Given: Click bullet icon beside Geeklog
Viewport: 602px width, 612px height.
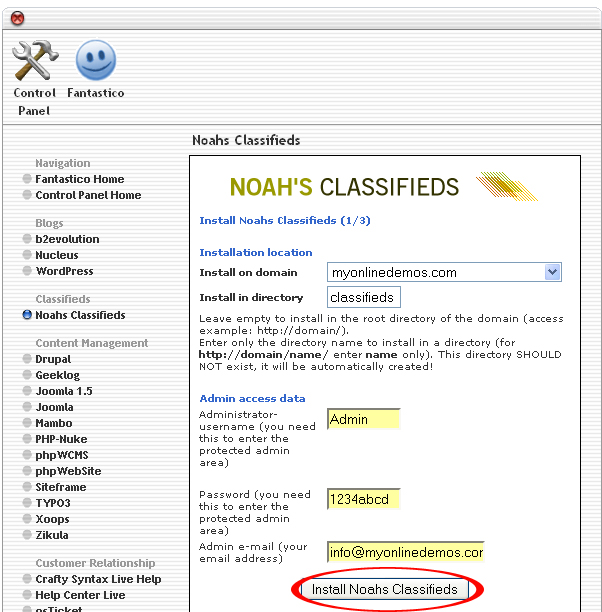Looking at the screenshot, I should pos(27,375).
